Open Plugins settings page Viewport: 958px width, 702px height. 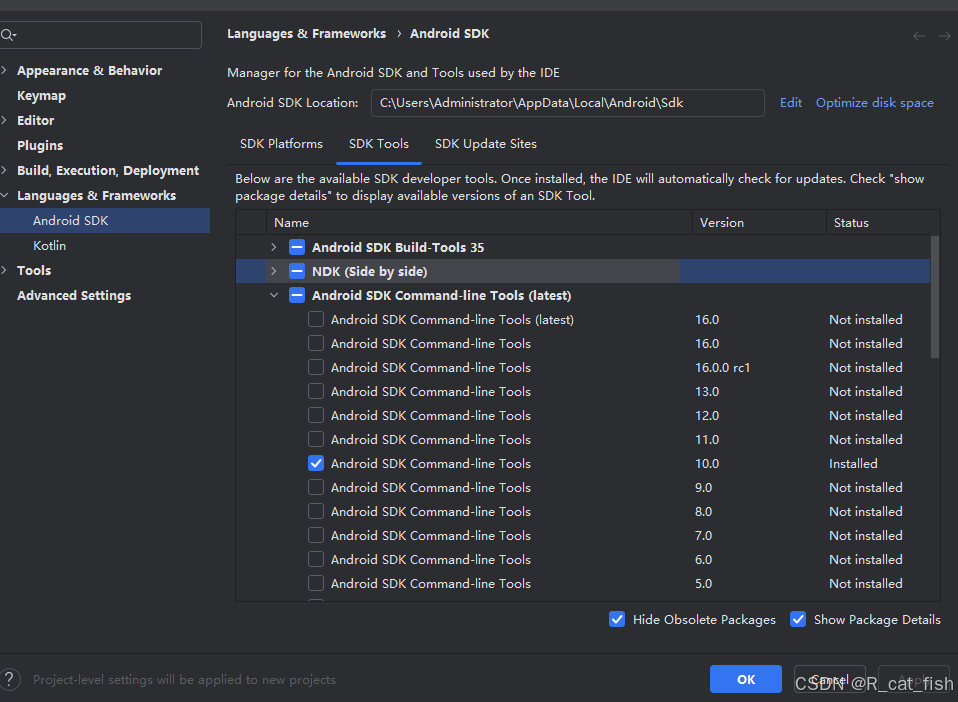[x=40, y=145]
